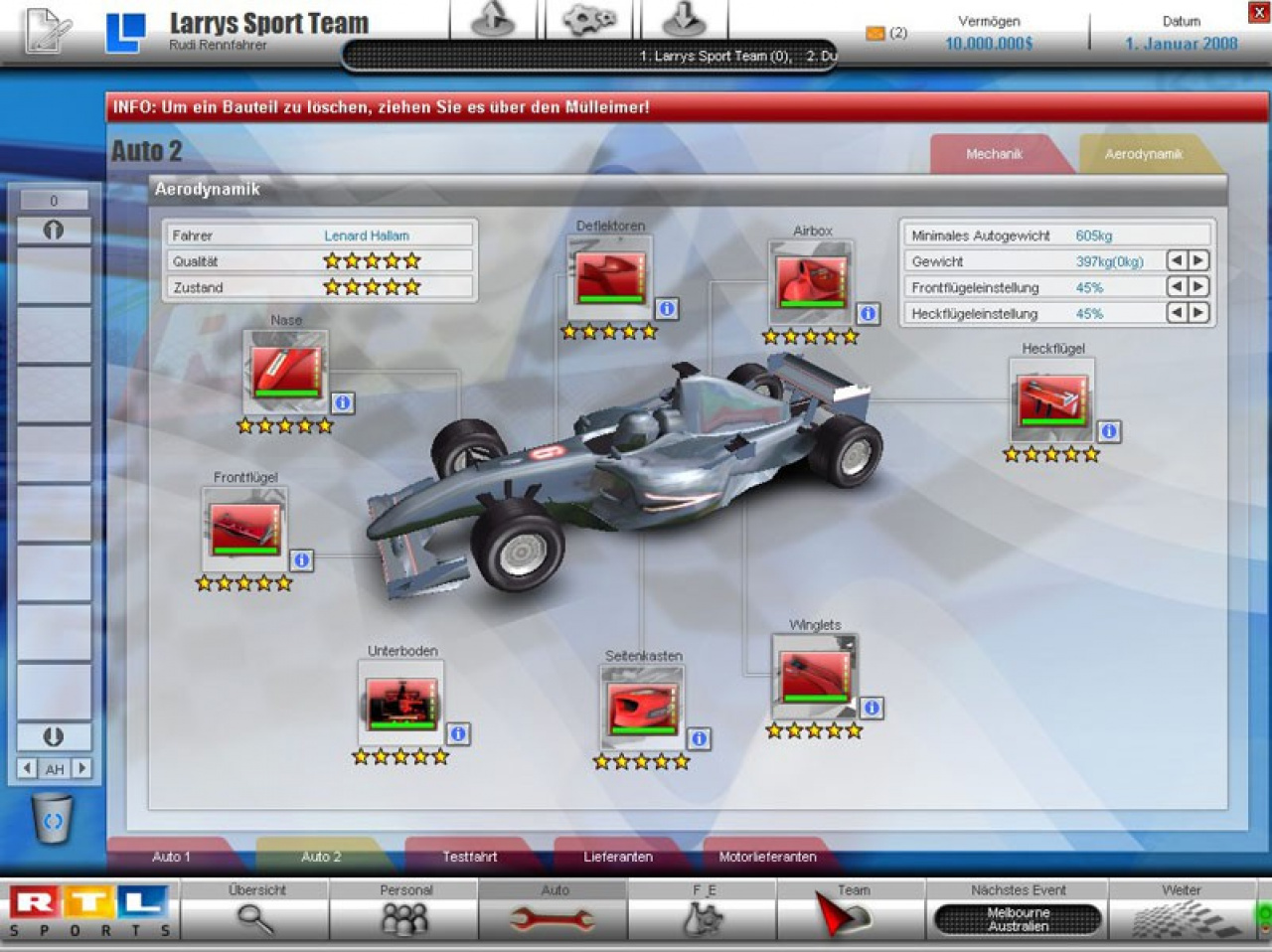
Task: Open info for the Winglets part
Action: [x=872, y=708]
